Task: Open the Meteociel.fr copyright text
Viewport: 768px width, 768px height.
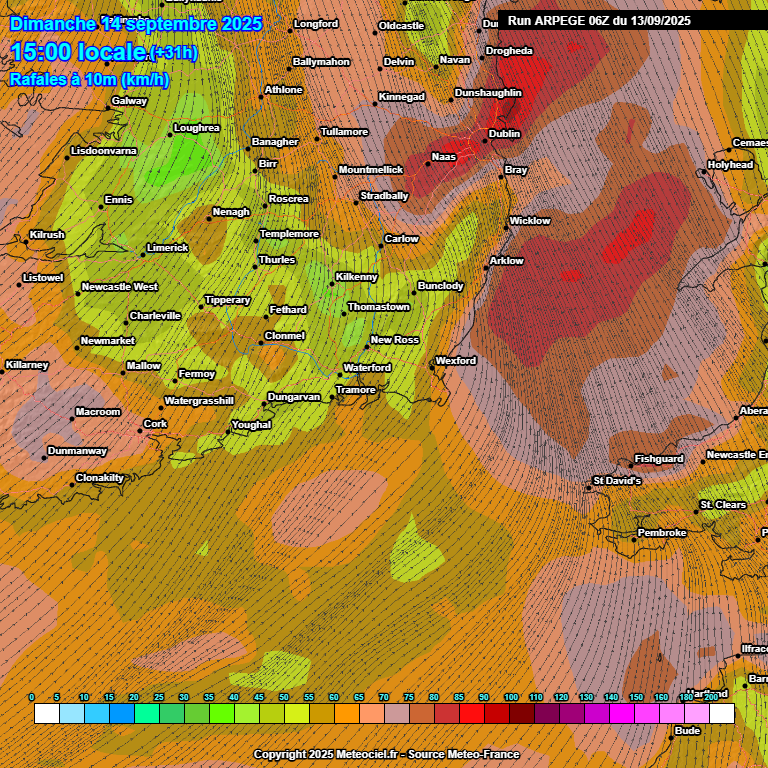Action: pyautogui.click(x=384, y=754)
